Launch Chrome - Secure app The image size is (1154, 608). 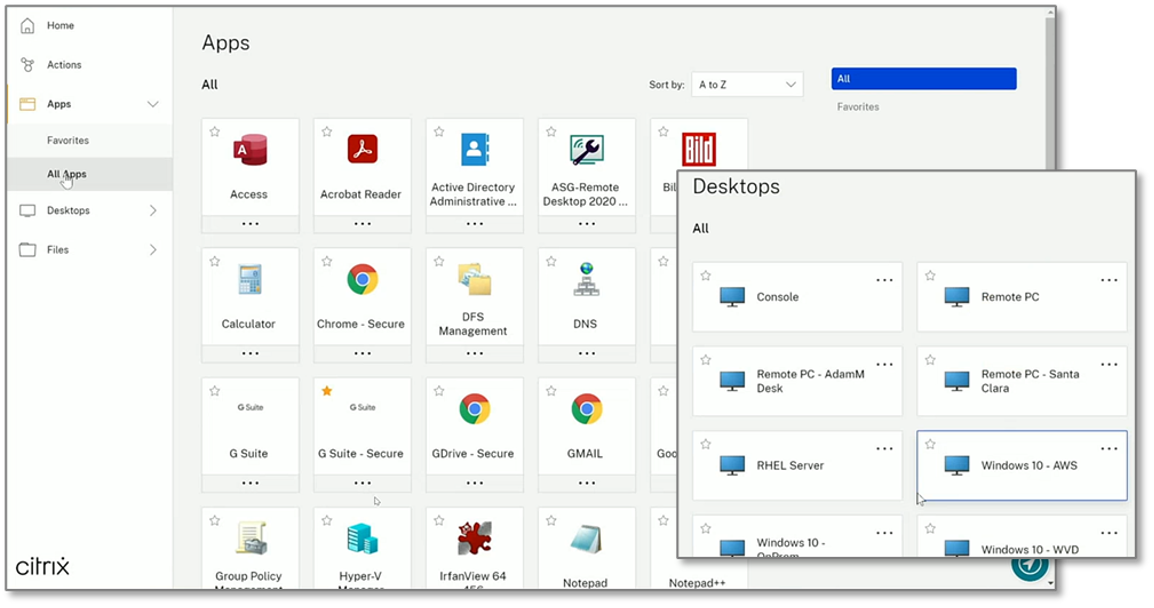pos(362,280)
